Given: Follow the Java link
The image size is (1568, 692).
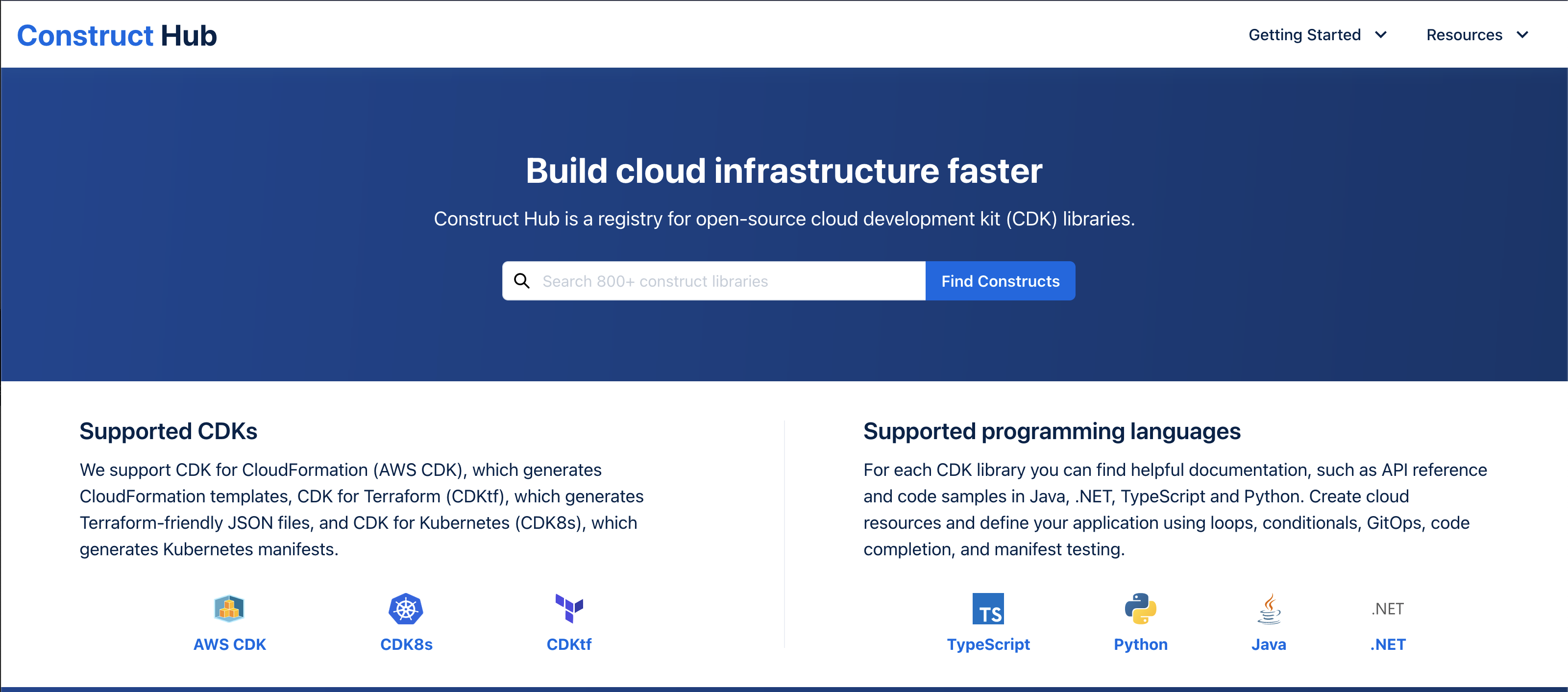Looking at the screenshot, I should [x=1269, y=644].
